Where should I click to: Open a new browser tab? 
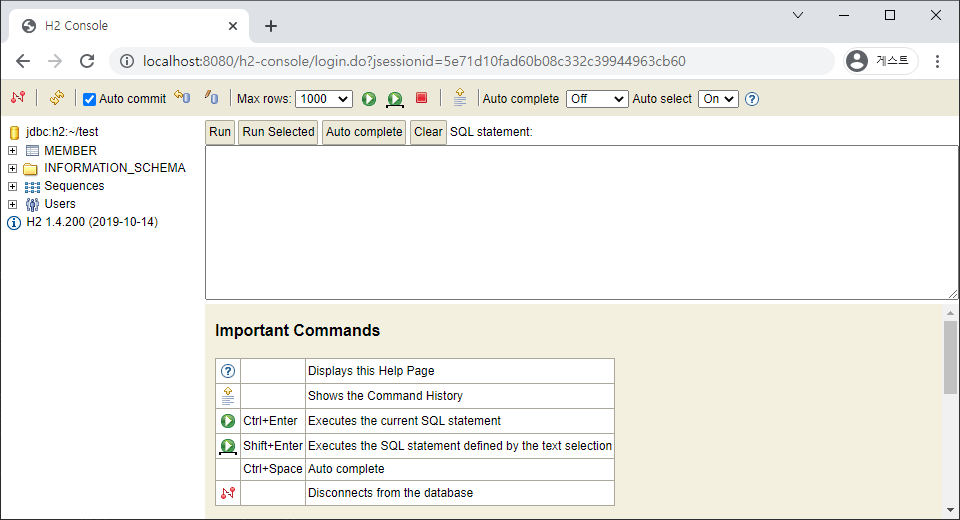pos(271,26)
